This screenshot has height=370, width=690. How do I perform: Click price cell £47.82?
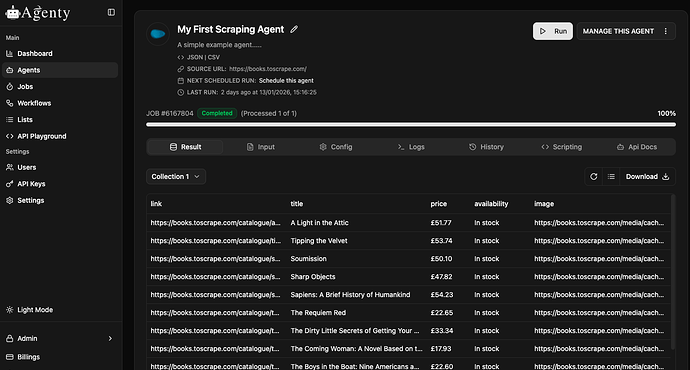tap(441, 277)
